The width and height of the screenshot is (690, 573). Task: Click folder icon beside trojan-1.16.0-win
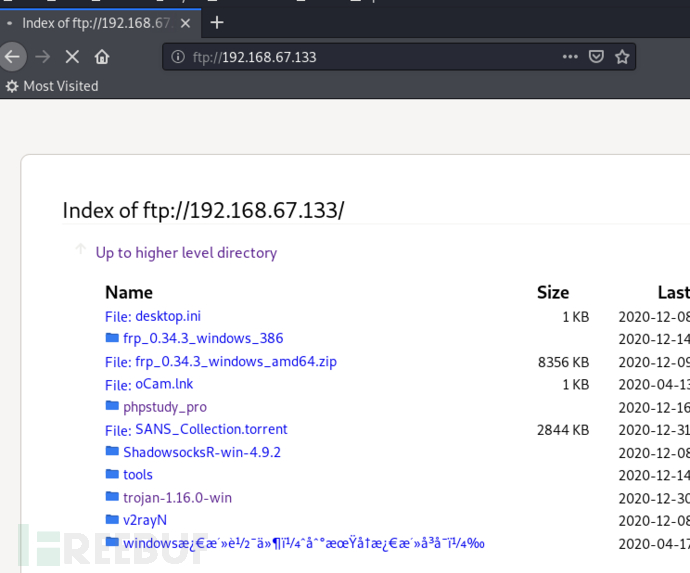click(x=112, y=496)
